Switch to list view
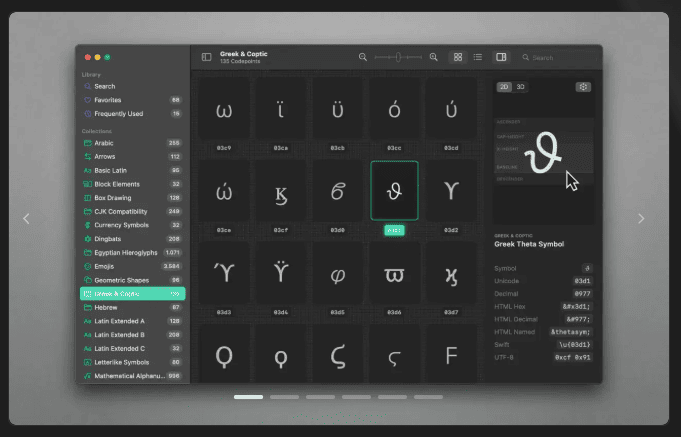The image size is (681, 437). [x=478, y=57]
